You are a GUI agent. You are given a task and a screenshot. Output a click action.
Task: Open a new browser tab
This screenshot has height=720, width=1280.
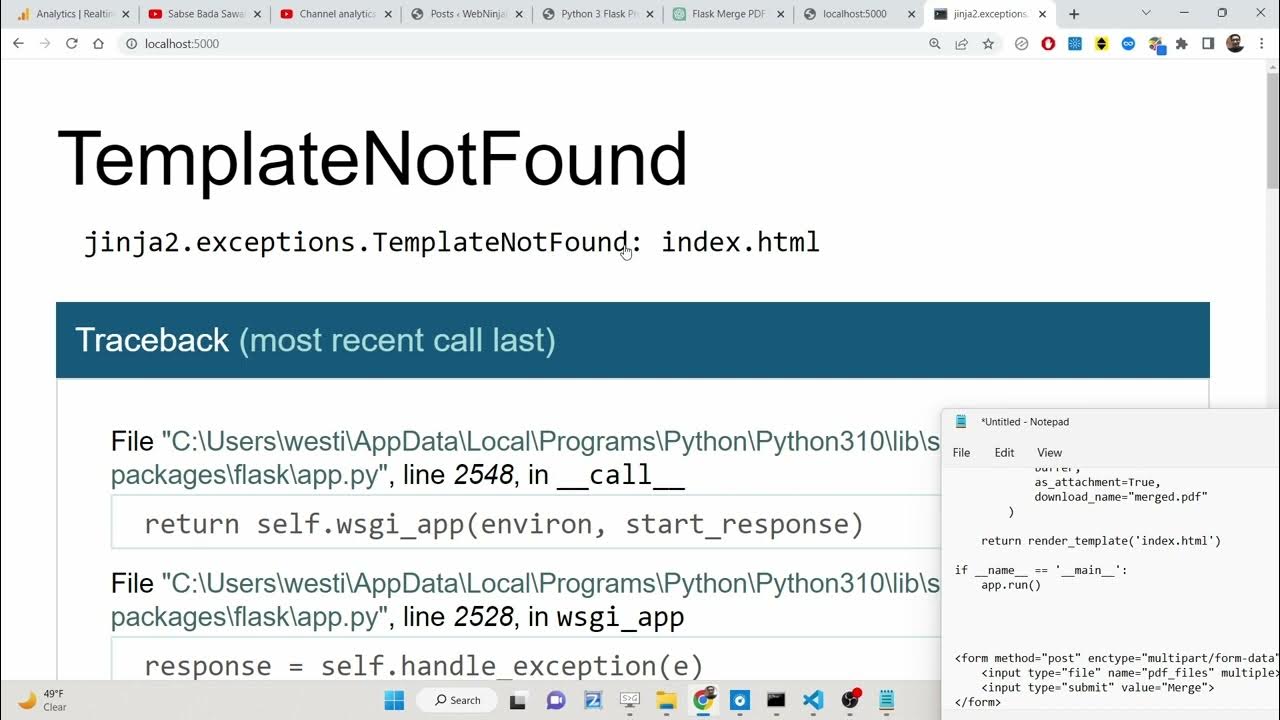coord(1074,14)
